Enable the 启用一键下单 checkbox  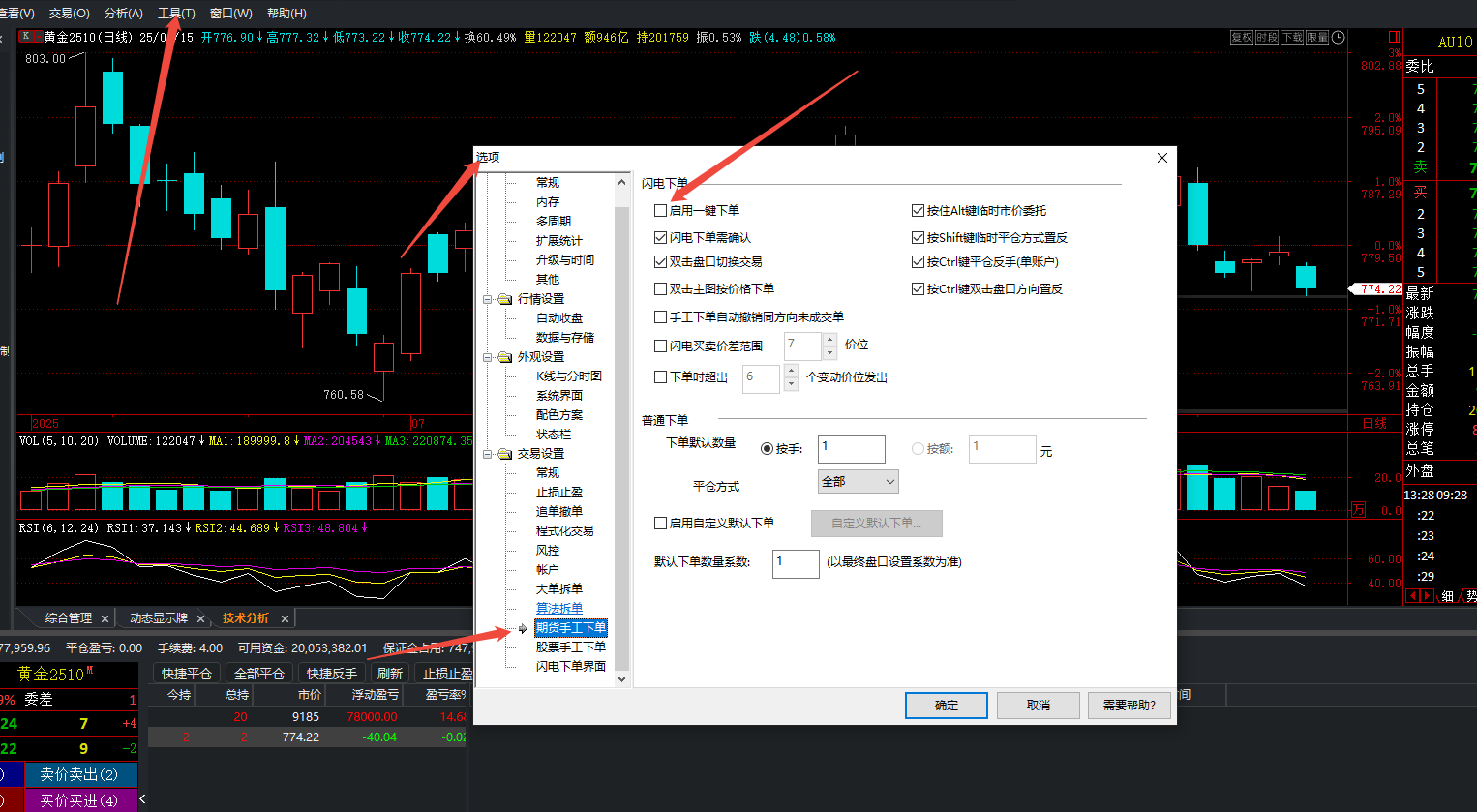661,211
